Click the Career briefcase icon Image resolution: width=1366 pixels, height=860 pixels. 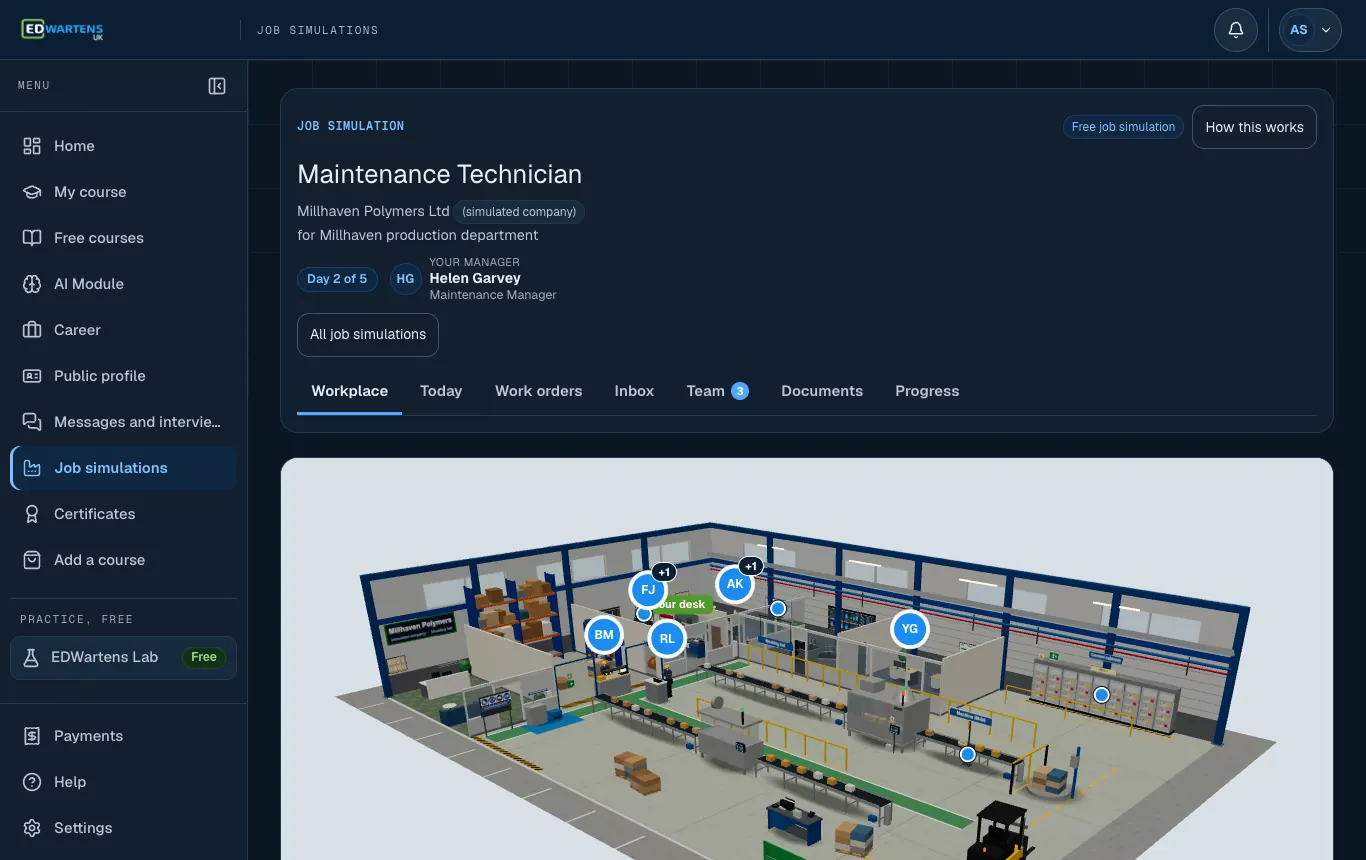click(32, 330)
